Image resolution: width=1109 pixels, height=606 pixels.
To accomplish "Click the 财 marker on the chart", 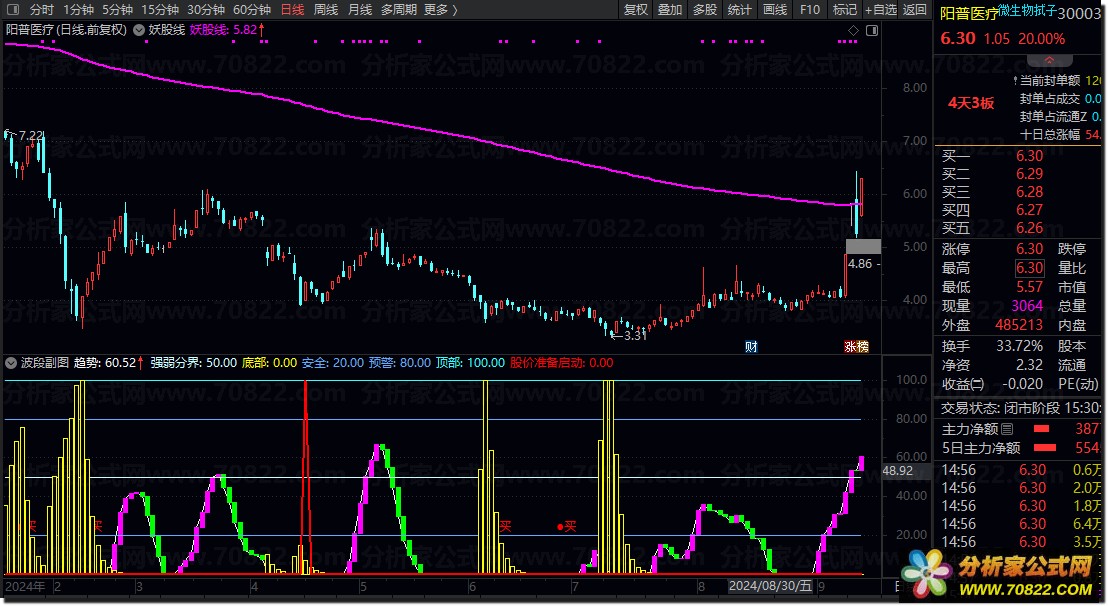I will click(x=751, y=346).
